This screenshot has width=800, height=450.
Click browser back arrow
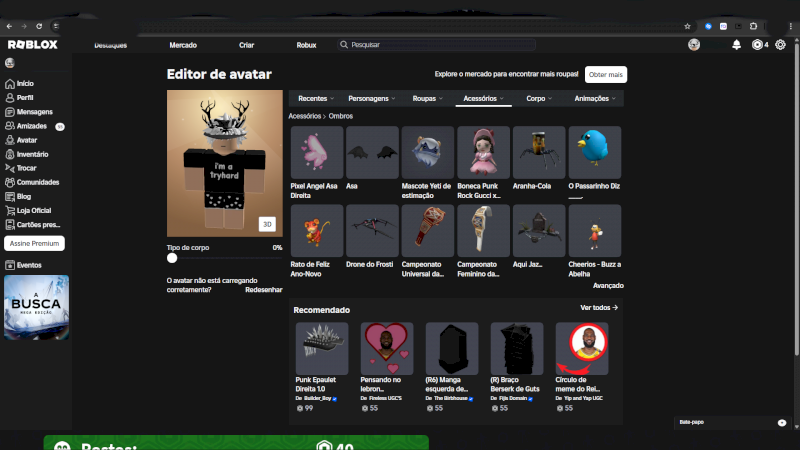click(x=9, y=26)
